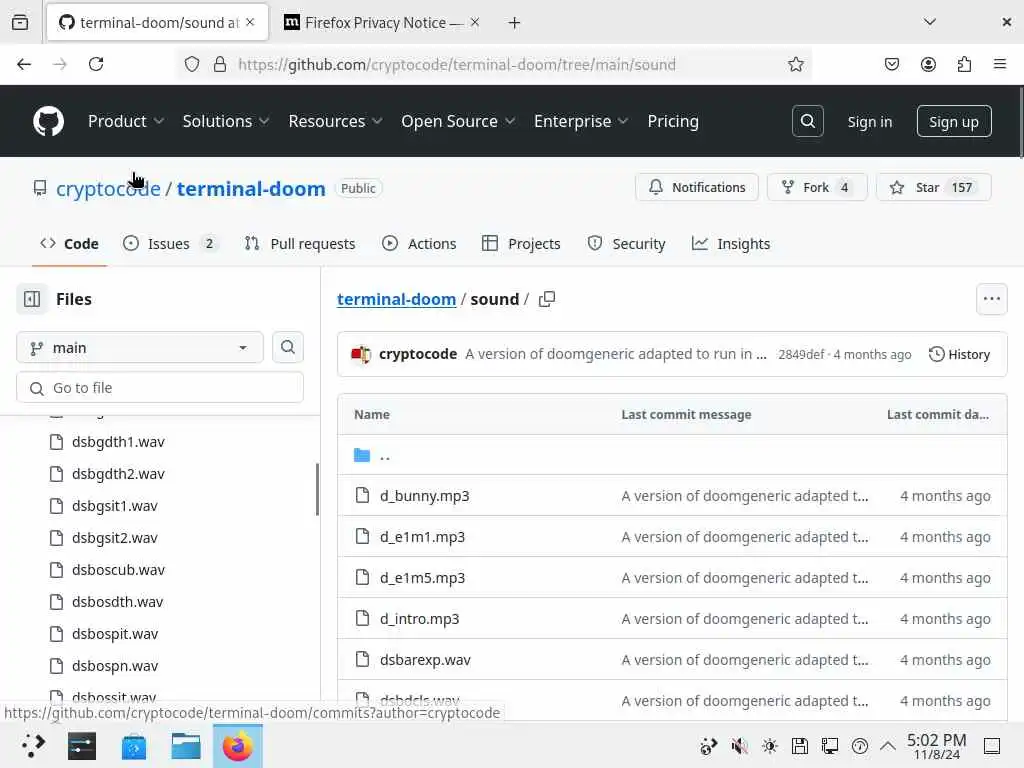Screen dimensions: 1024x768
Task: Copy path using icon beside sound
Action: (547, 299)
